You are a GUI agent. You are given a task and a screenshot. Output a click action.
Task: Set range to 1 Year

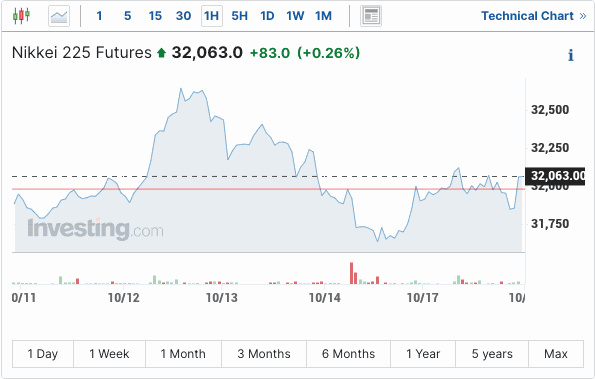423,354
